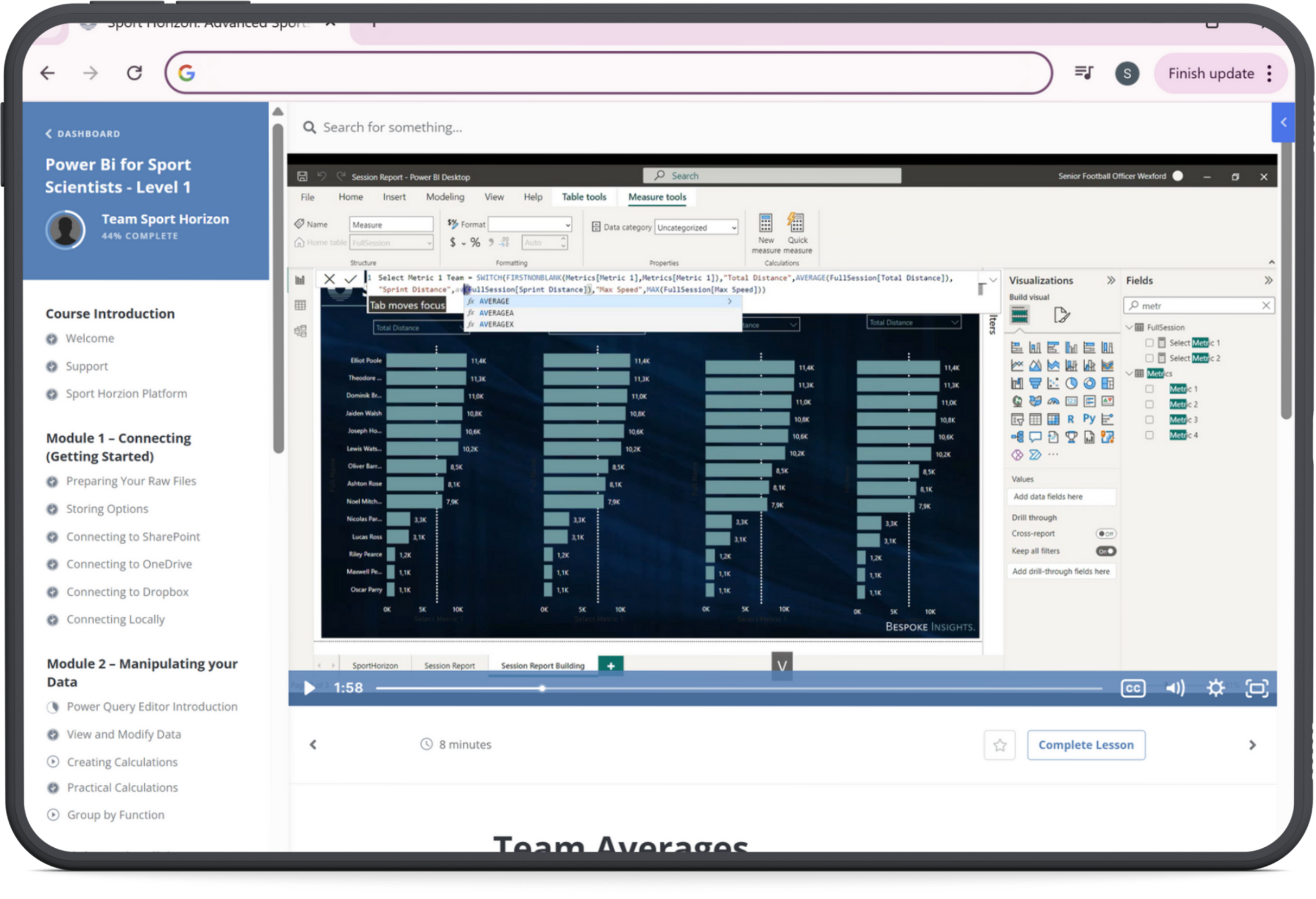Enter fullscreen video mode
The image size is (1316, 899).
click(1257, 688)
